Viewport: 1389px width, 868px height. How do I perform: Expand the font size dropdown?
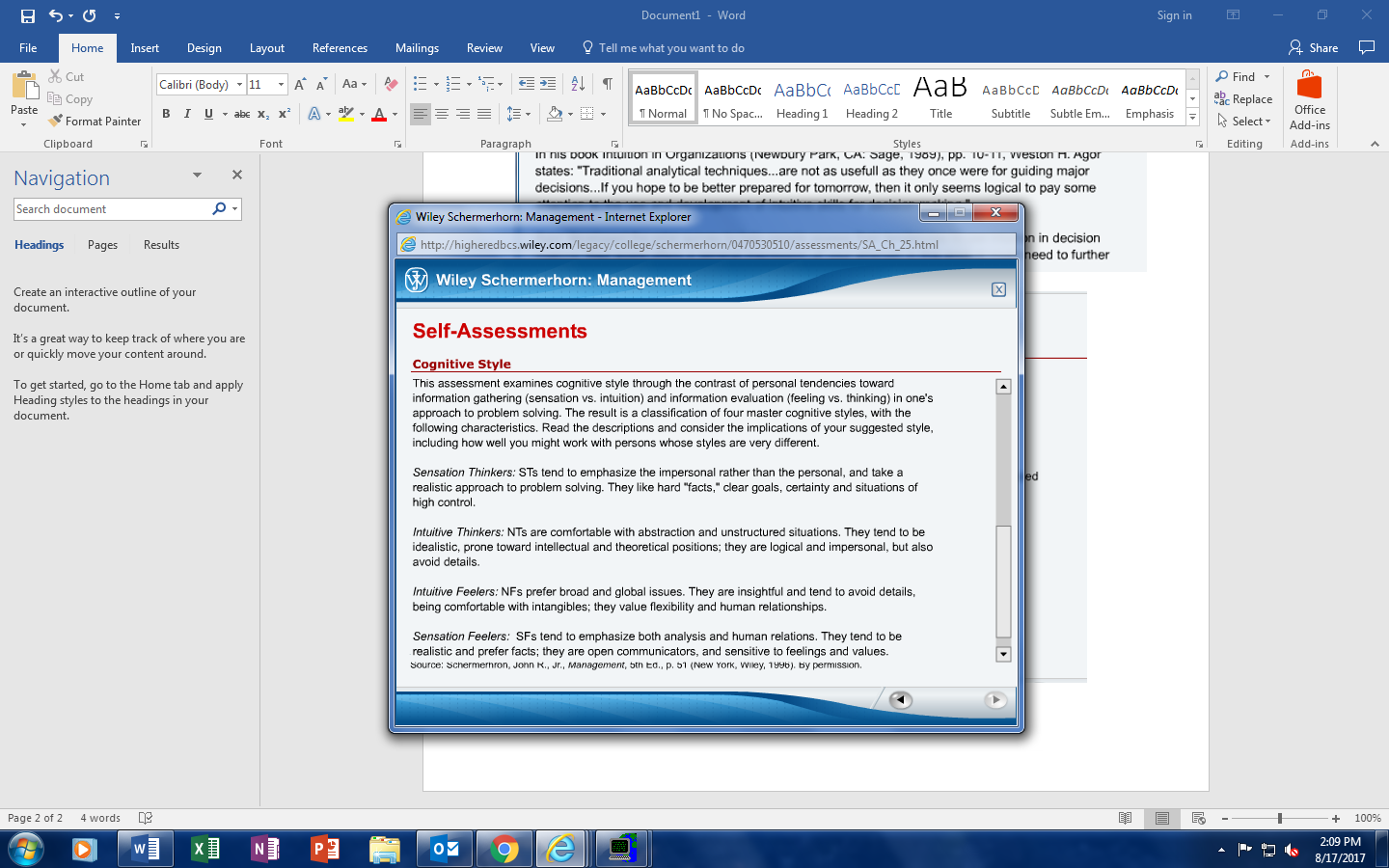pyautogui.click(x=281, y=85)
